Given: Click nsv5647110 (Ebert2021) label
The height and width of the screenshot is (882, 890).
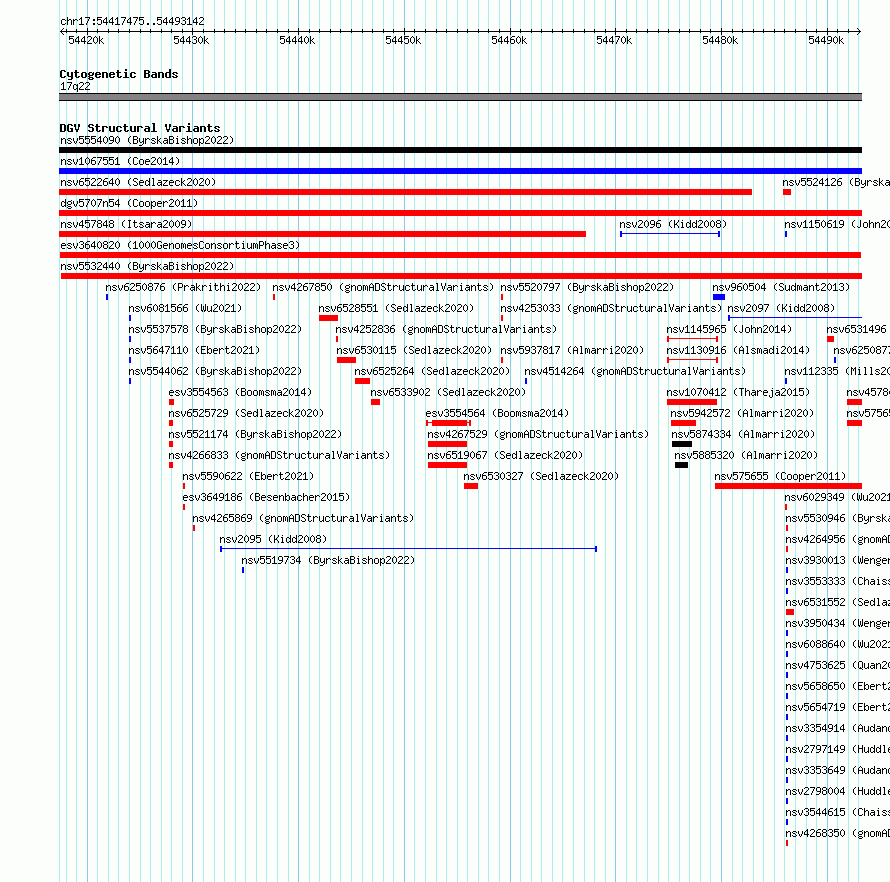Looking at the screenshot, I should click(x=194, y=350).
